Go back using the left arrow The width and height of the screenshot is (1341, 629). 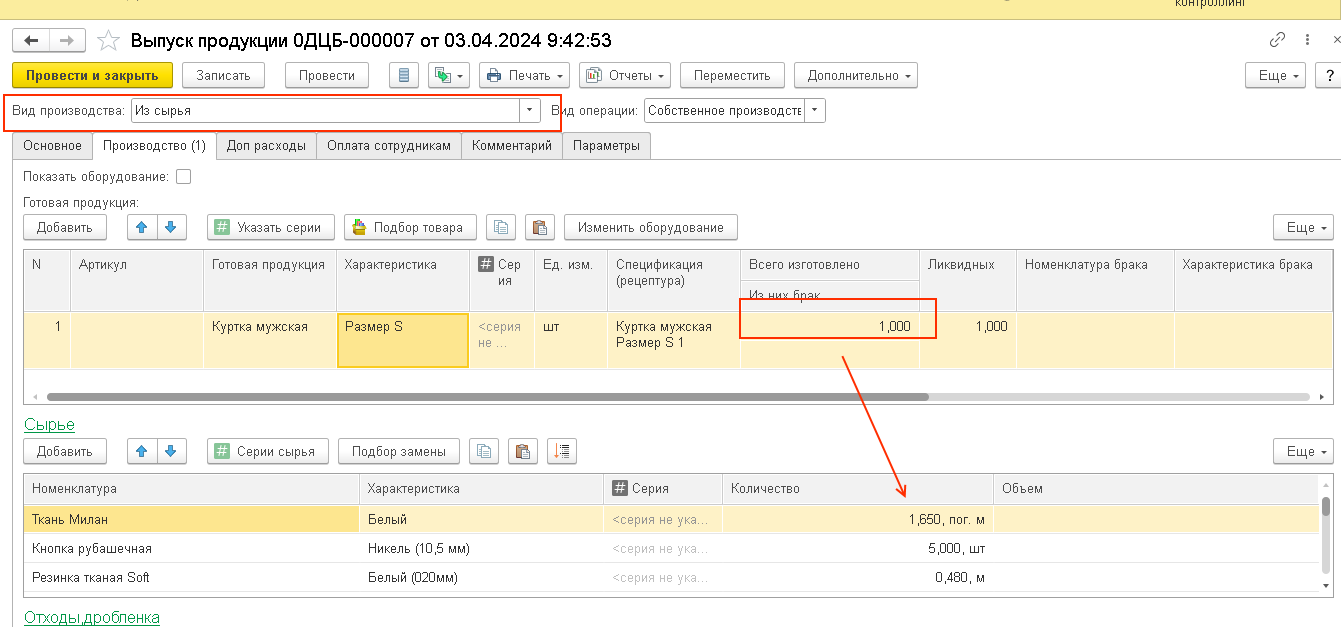point(31,40)
